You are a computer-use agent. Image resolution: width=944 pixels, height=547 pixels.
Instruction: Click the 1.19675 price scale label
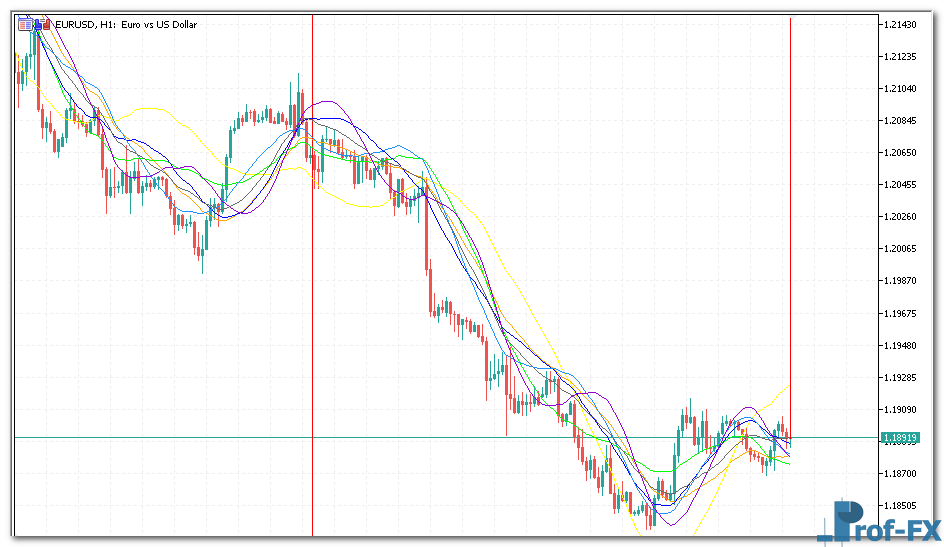coord(900,313)
